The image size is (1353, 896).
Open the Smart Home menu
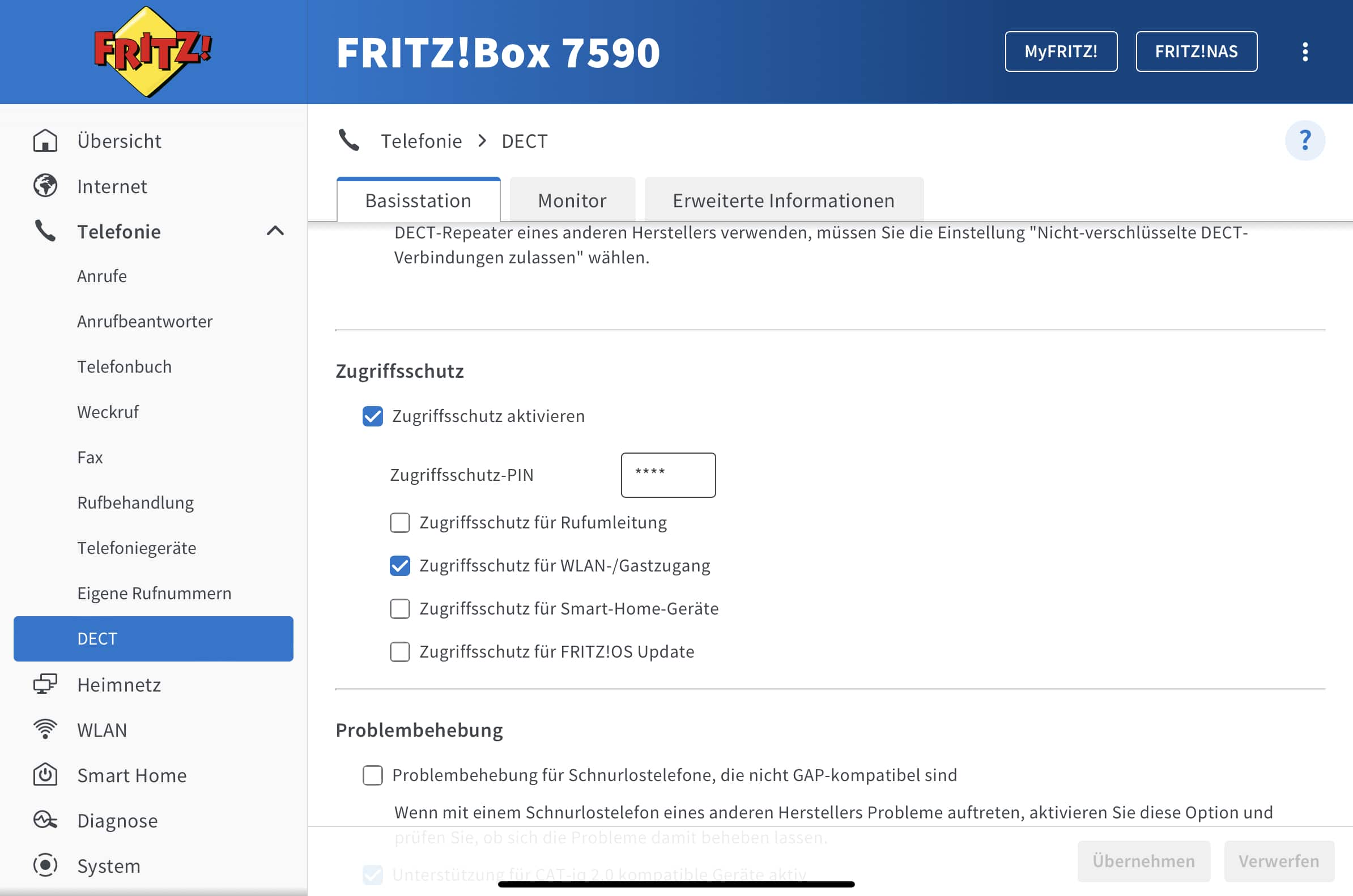(x=132, y=775)
